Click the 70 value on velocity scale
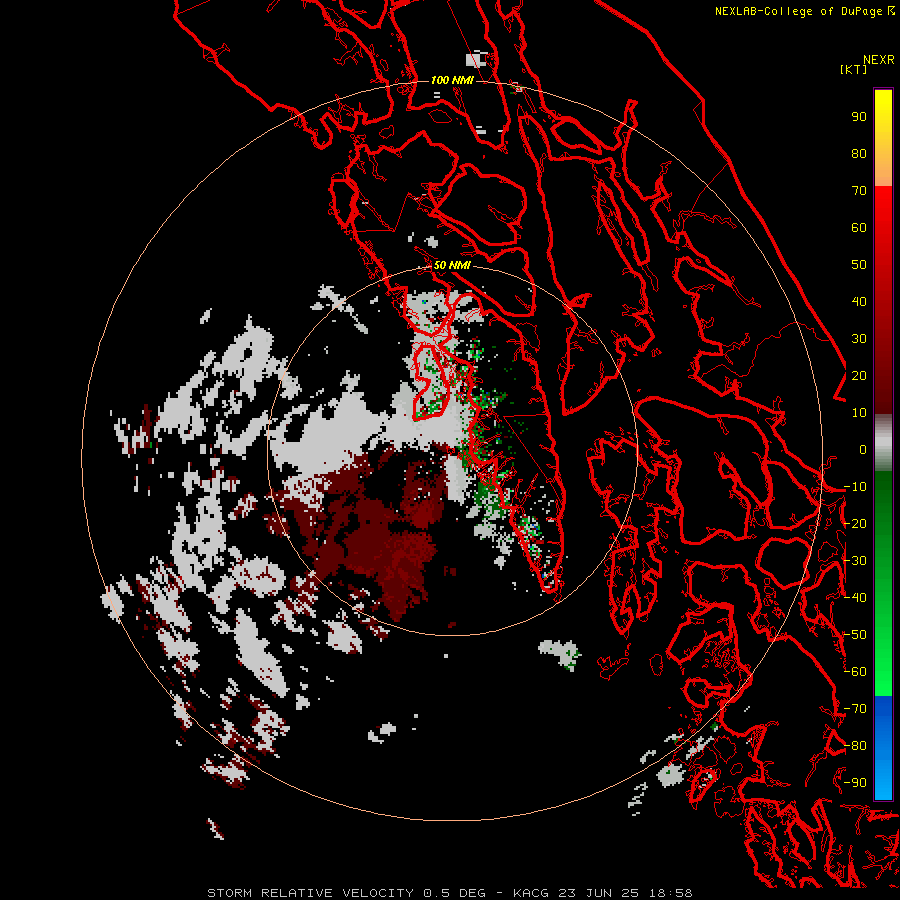This screenshot has height=900, width=900. pos(859,191)
